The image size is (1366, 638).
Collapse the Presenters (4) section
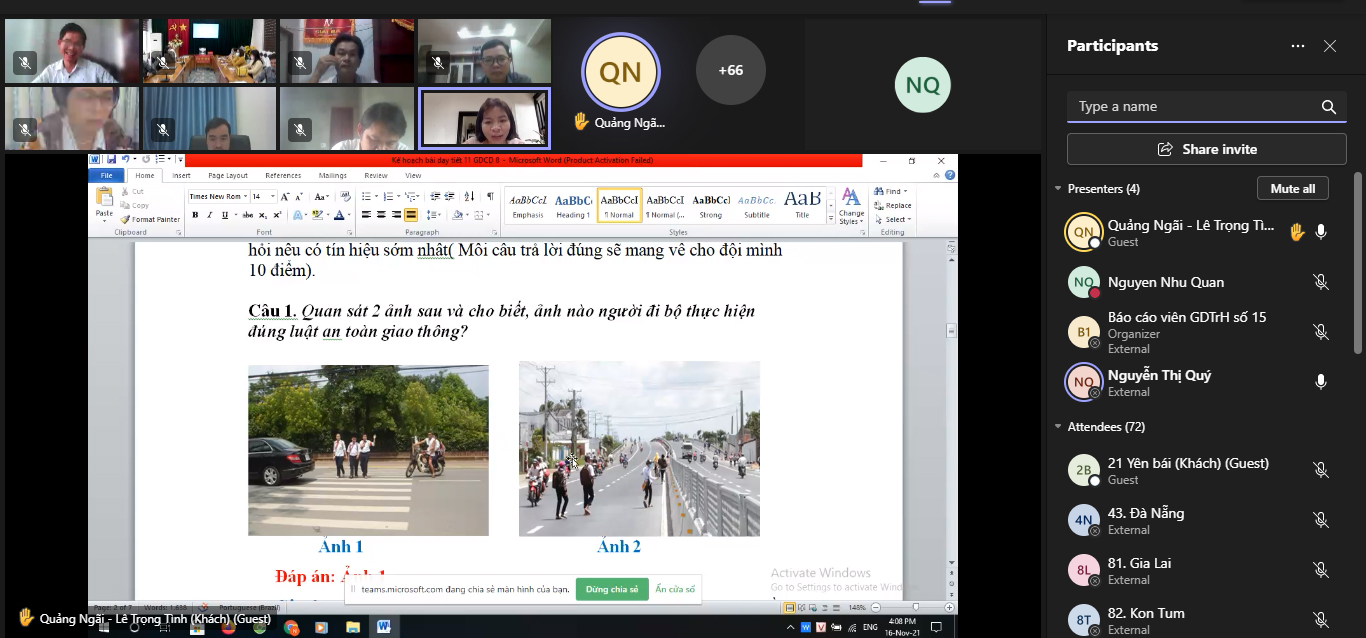(1058, 189)
